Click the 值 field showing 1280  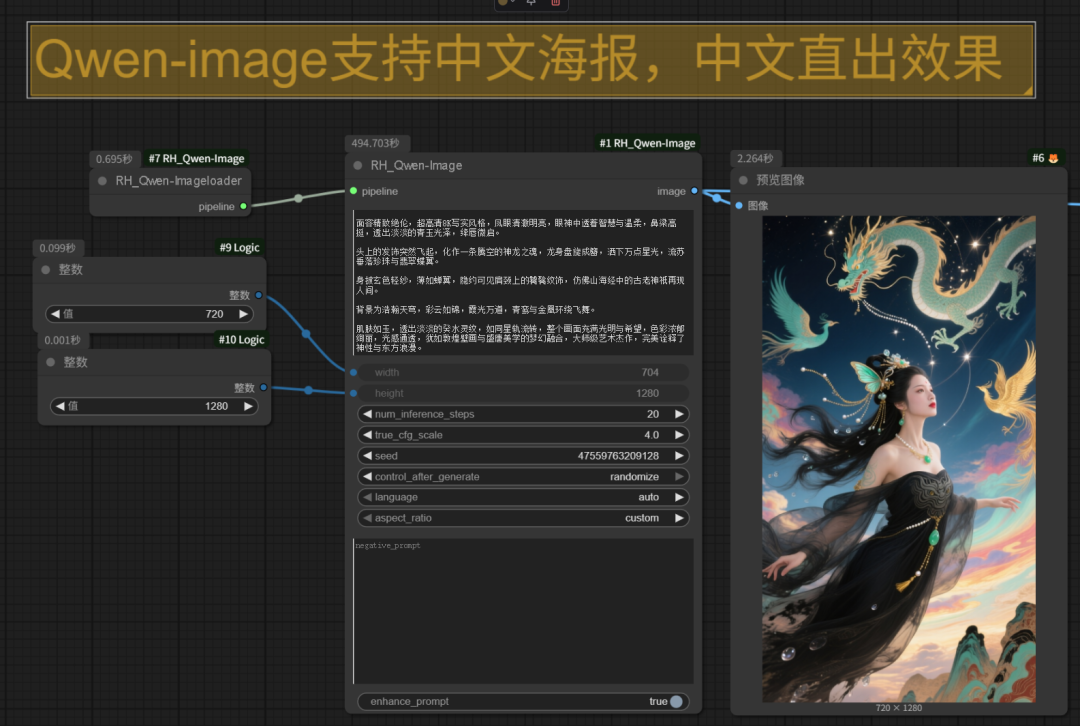coord(154,406)
